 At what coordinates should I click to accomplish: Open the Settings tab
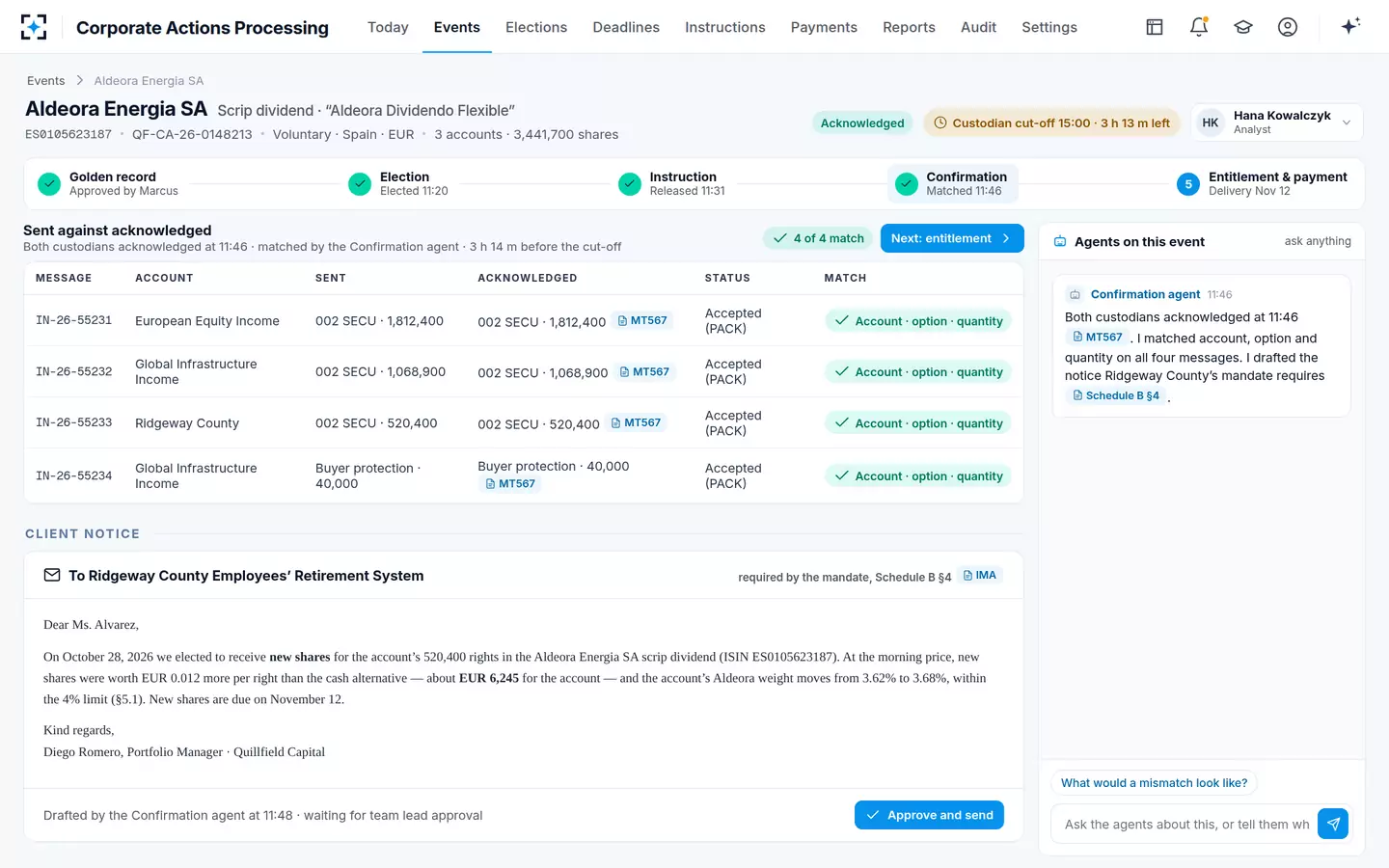[x=1049, y=27]
